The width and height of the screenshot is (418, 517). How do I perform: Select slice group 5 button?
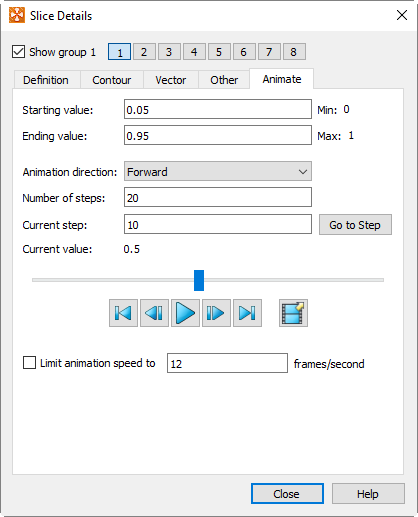[219, 52]
